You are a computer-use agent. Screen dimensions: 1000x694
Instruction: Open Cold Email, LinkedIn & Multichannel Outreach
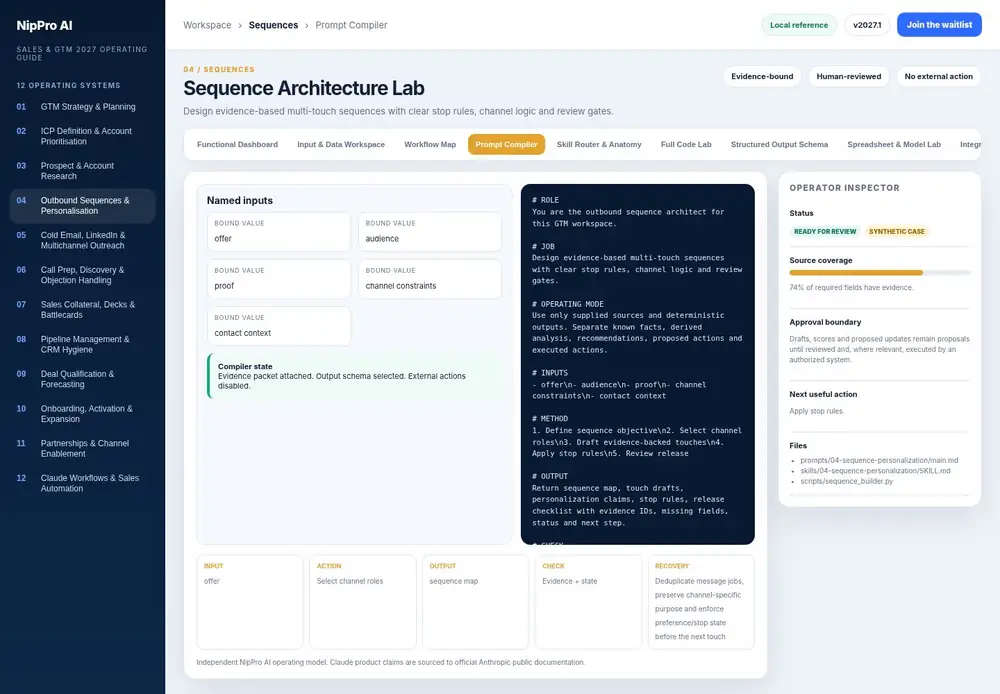82,240
